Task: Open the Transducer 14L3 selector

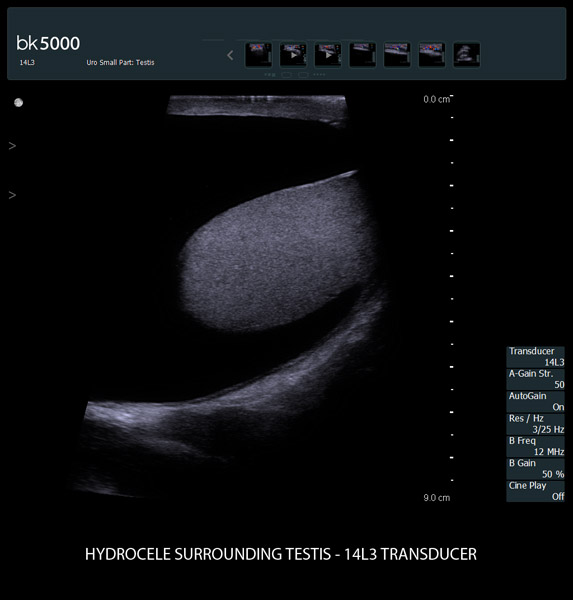Action: tap(535, 357)
